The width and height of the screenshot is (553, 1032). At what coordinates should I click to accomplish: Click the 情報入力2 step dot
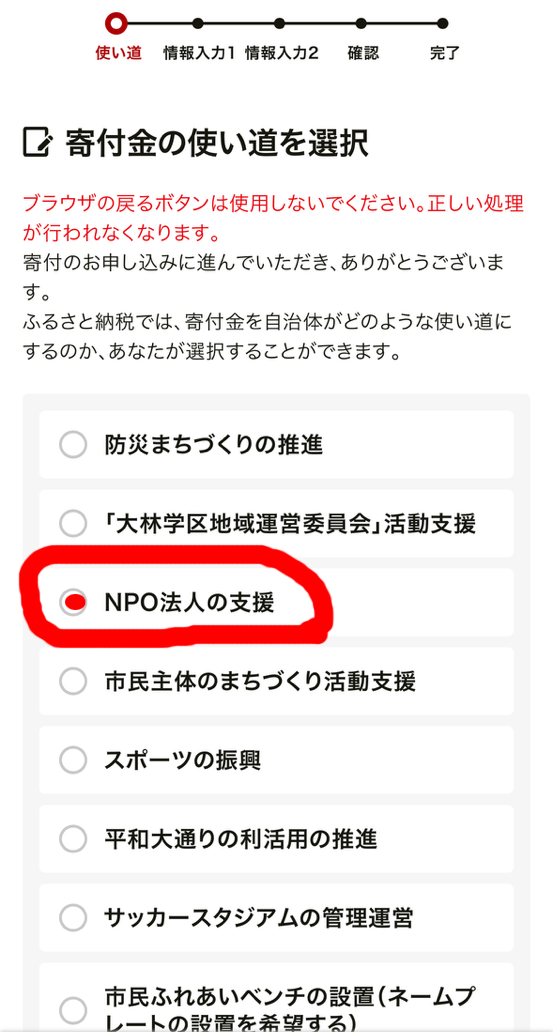(x=279, y=23)
